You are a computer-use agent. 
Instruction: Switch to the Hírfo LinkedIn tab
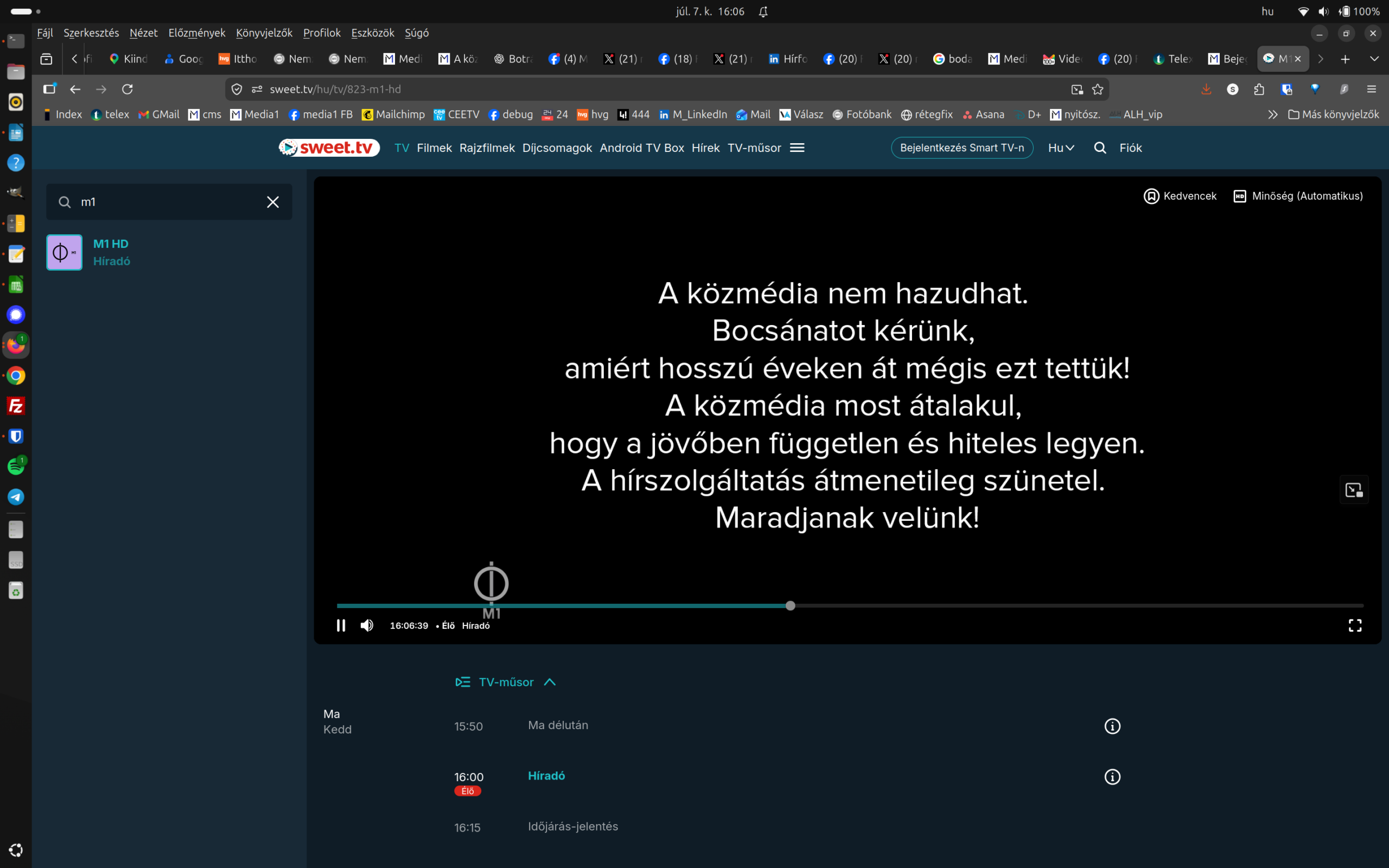[x=788, y=59]
